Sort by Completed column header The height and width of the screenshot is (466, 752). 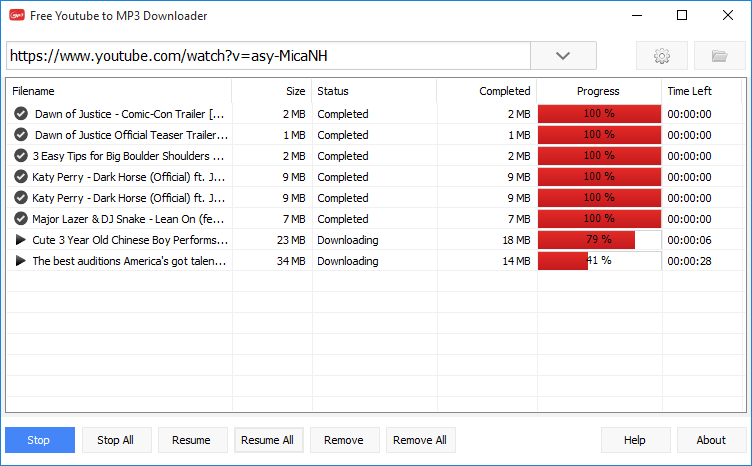487,91
